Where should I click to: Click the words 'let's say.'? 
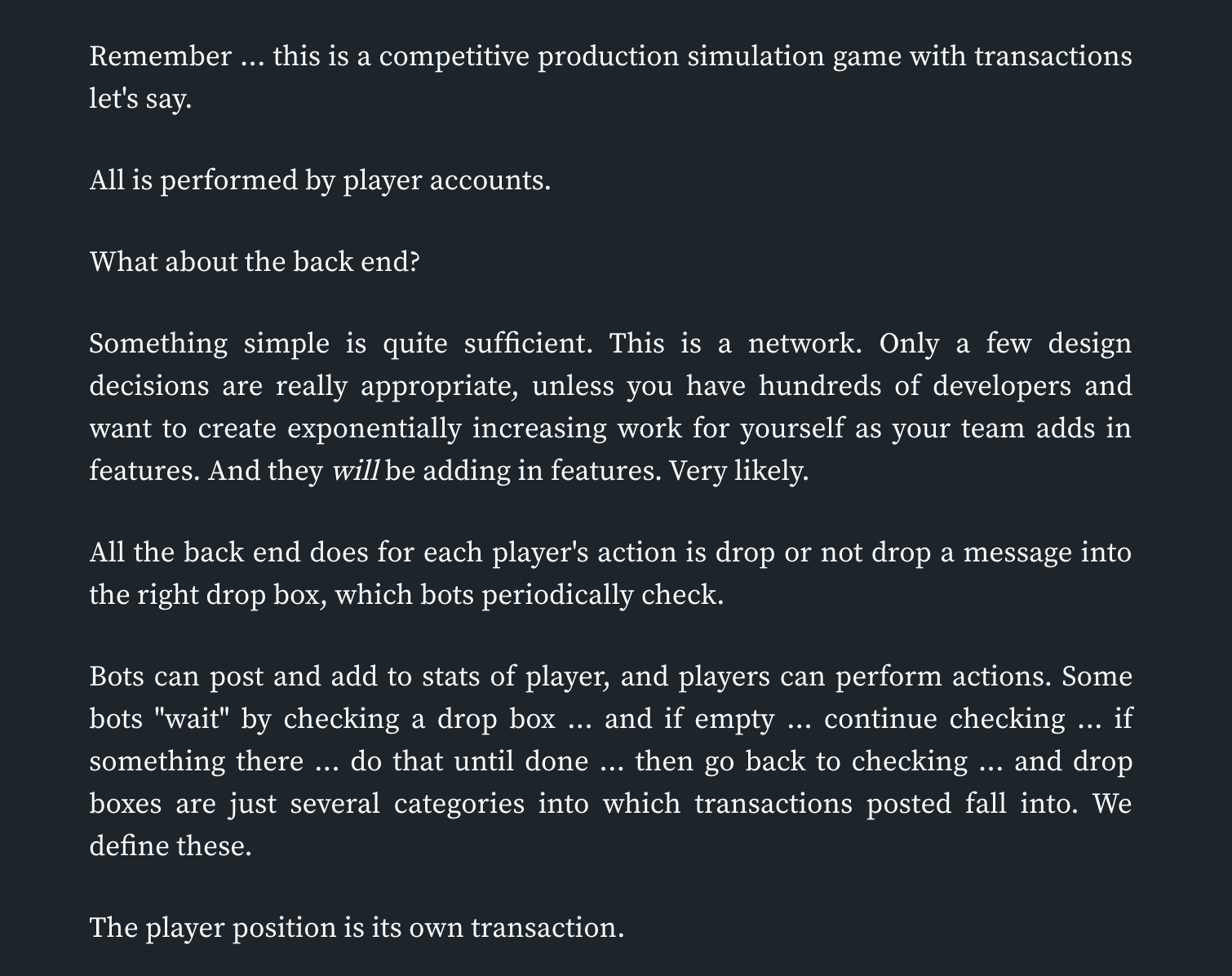[x=140, y=100]
